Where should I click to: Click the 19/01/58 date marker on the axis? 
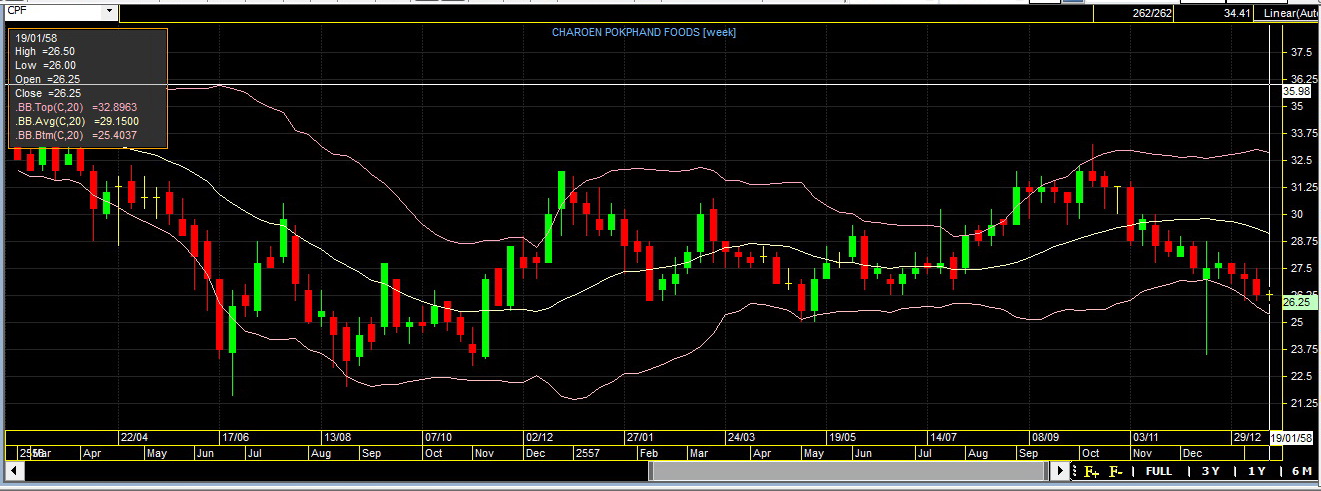click(1293, 437)
